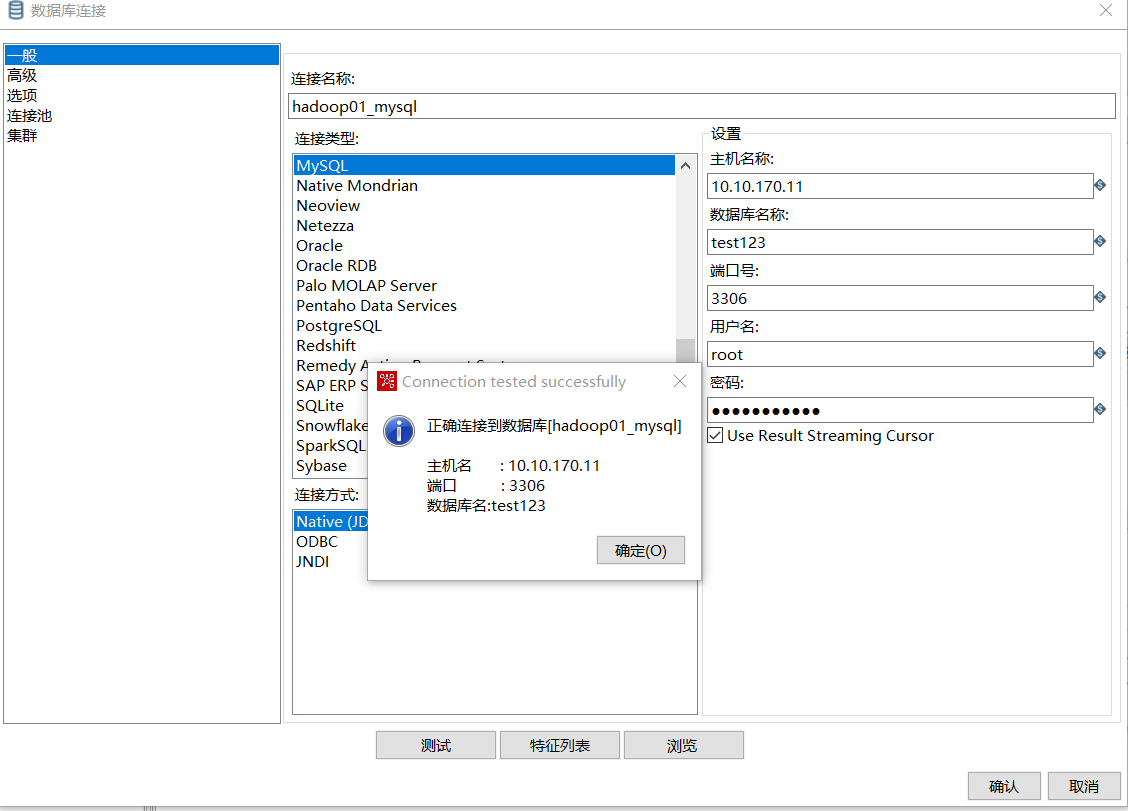Screen dimensions: 1128x811
Task: Click variable diamond icon beside 端口号 field
Action: pos(1100,297)
